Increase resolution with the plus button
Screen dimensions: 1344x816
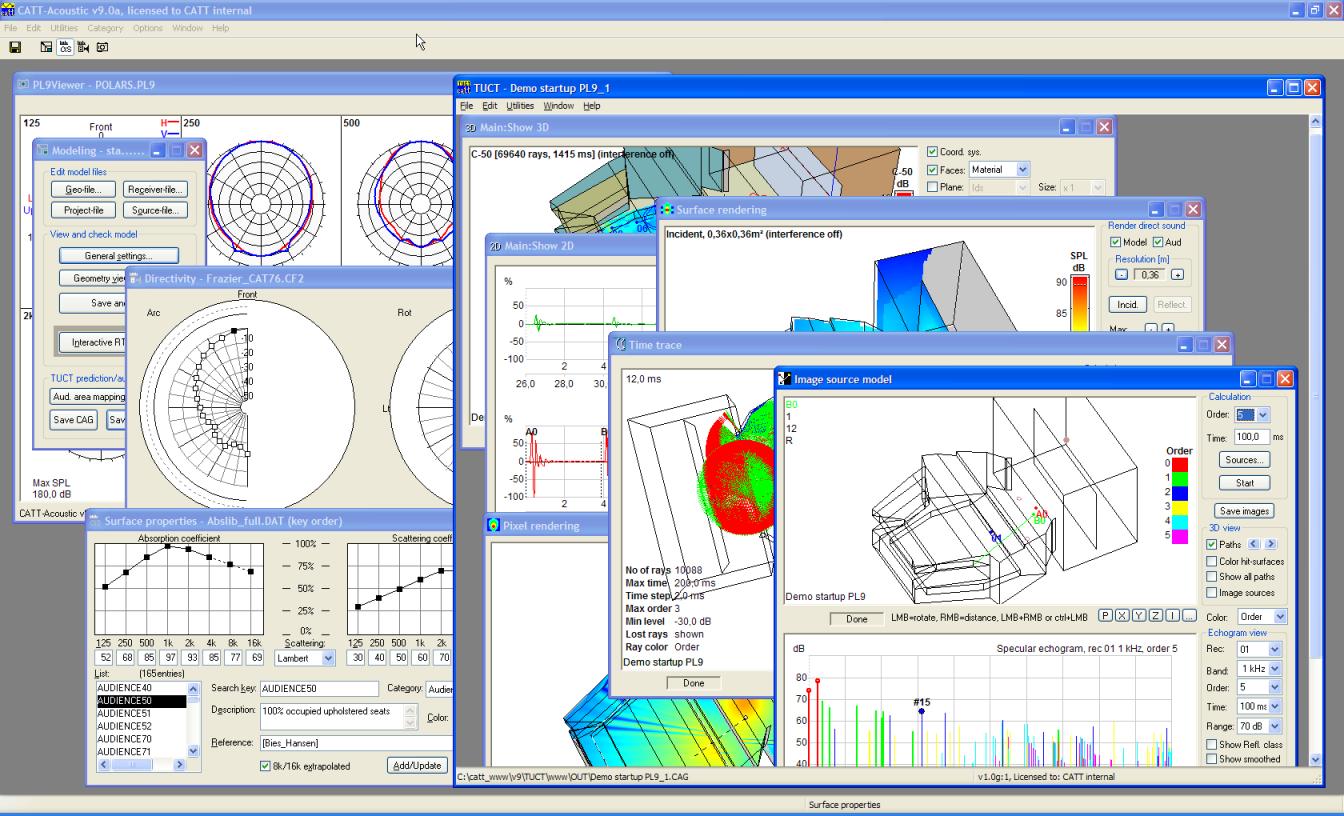tap(1177, 275)
